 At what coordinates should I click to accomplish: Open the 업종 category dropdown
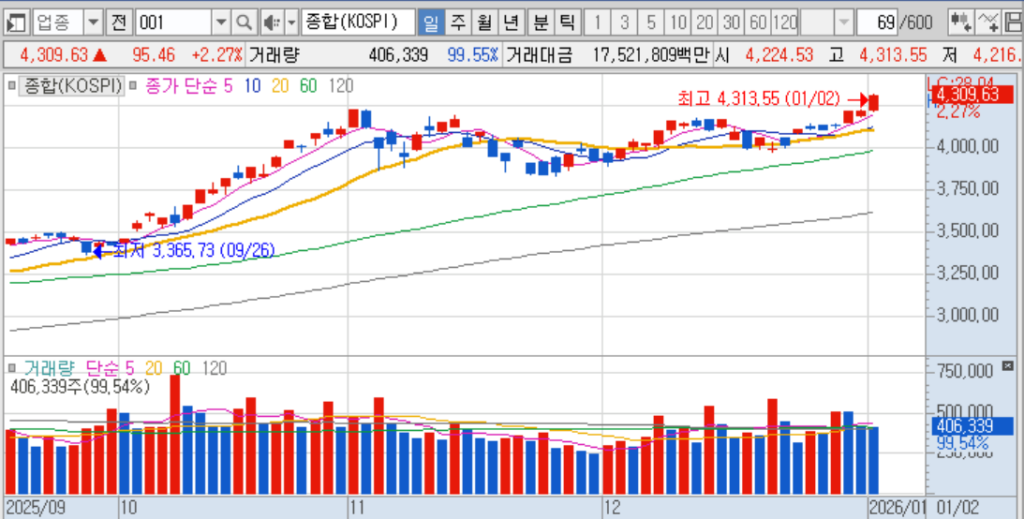coord(92,22)
